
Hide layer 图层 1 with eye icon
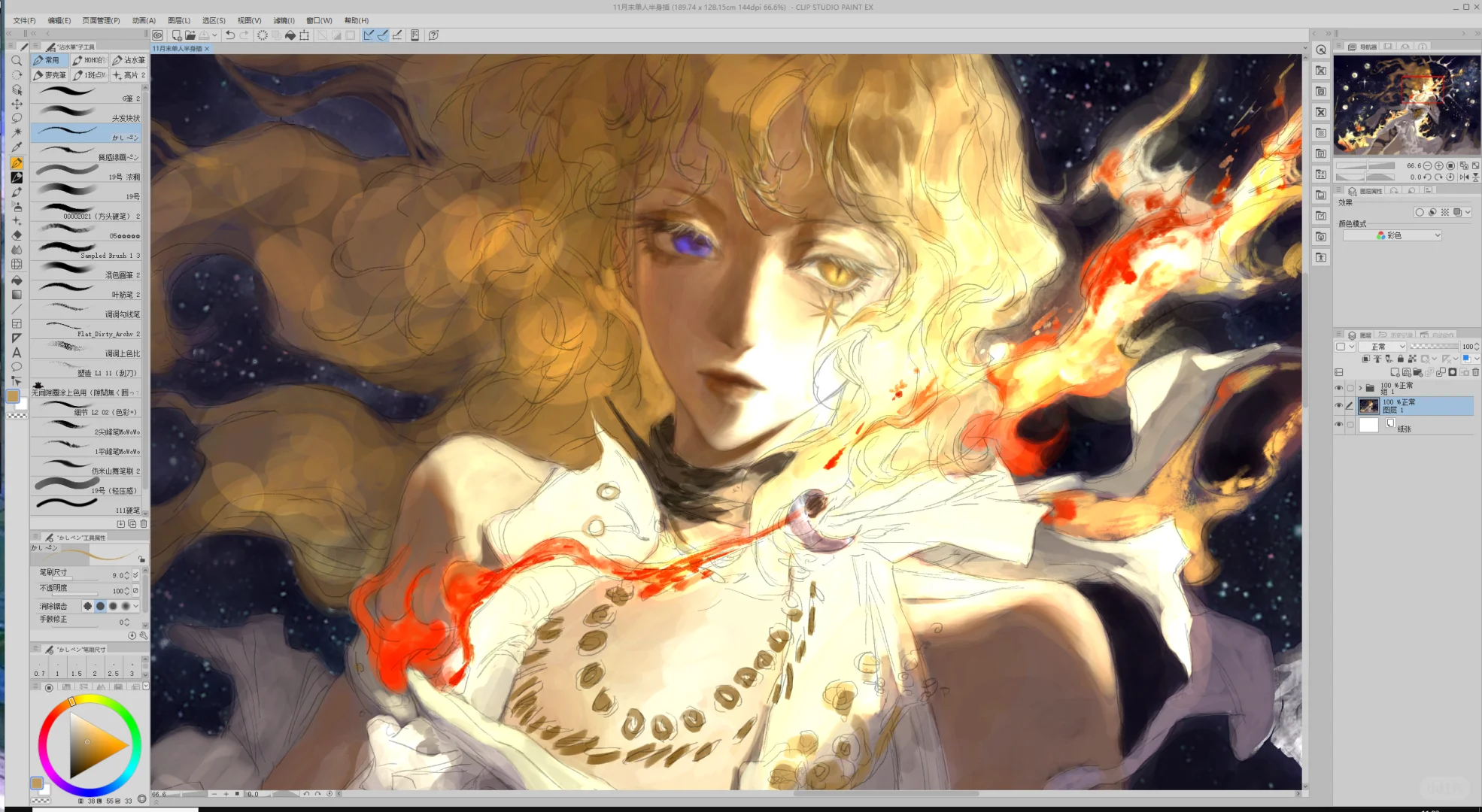pyautogui.click(x=1338, y=406)
